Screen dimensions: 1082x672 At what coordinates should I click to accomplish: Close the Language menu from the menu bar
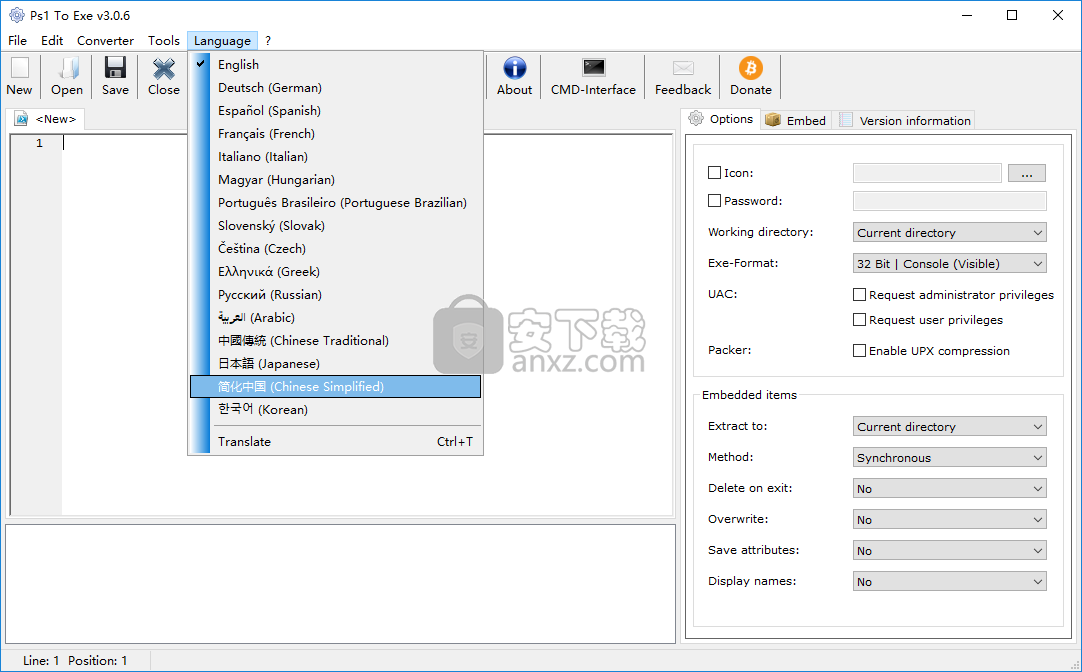(222, 41)
